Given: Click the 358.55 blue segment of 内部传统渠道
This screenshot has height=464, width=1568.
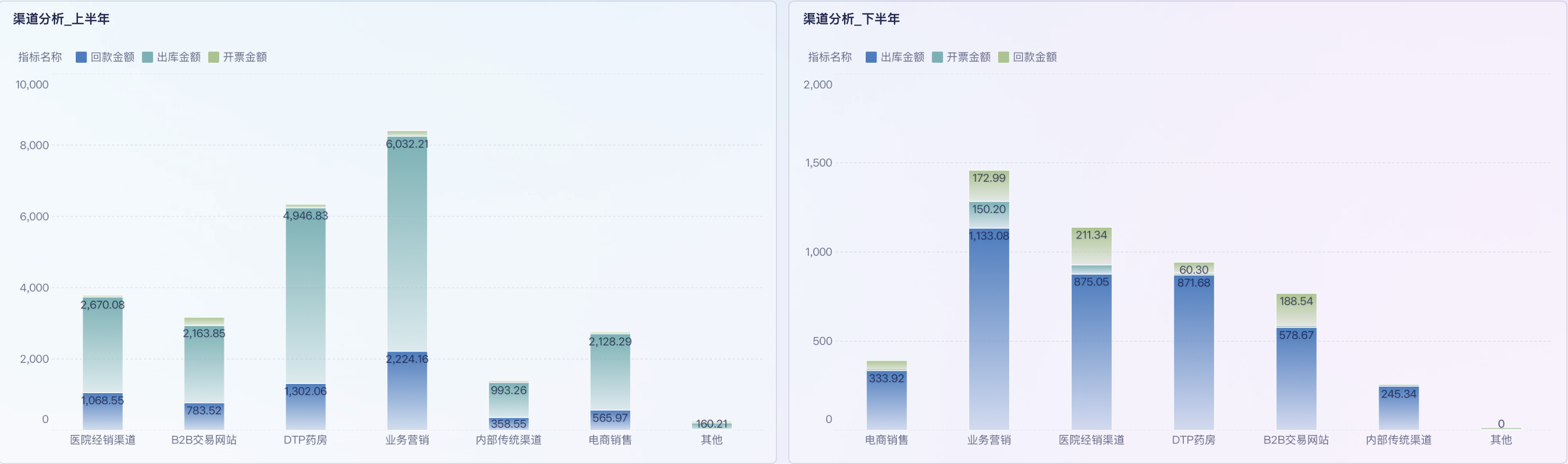Looking at the screenshot, I should click(x=508, y=424).
